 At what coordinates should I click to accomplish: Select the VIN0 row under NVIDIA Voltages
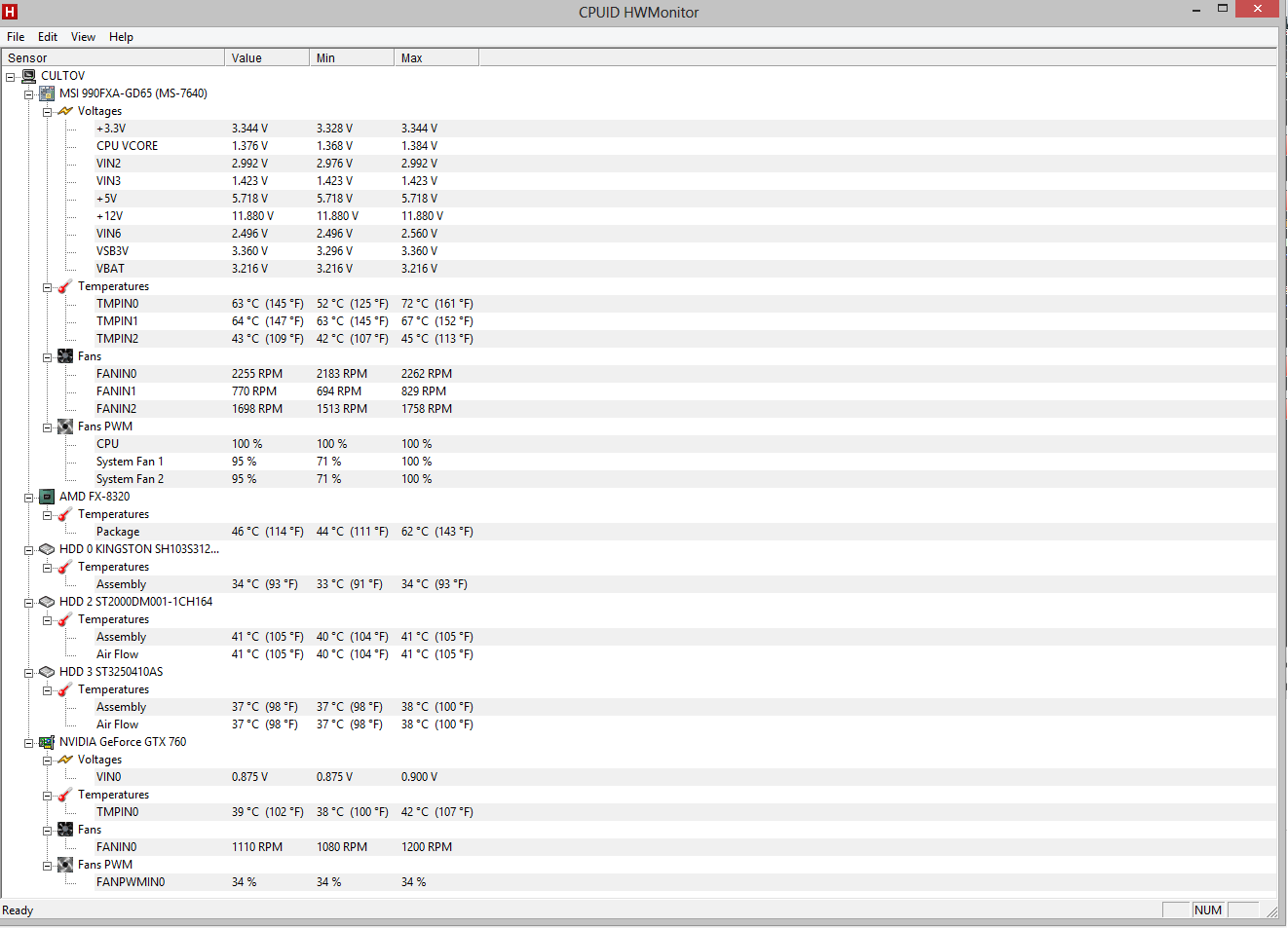[639, 777]
